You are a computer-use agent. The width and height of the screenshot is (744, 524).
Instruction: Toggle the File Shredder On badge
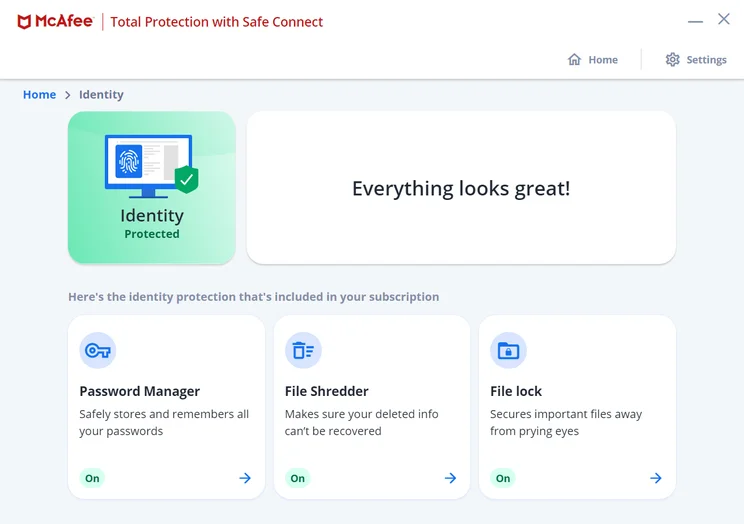[x=298, y=478]
